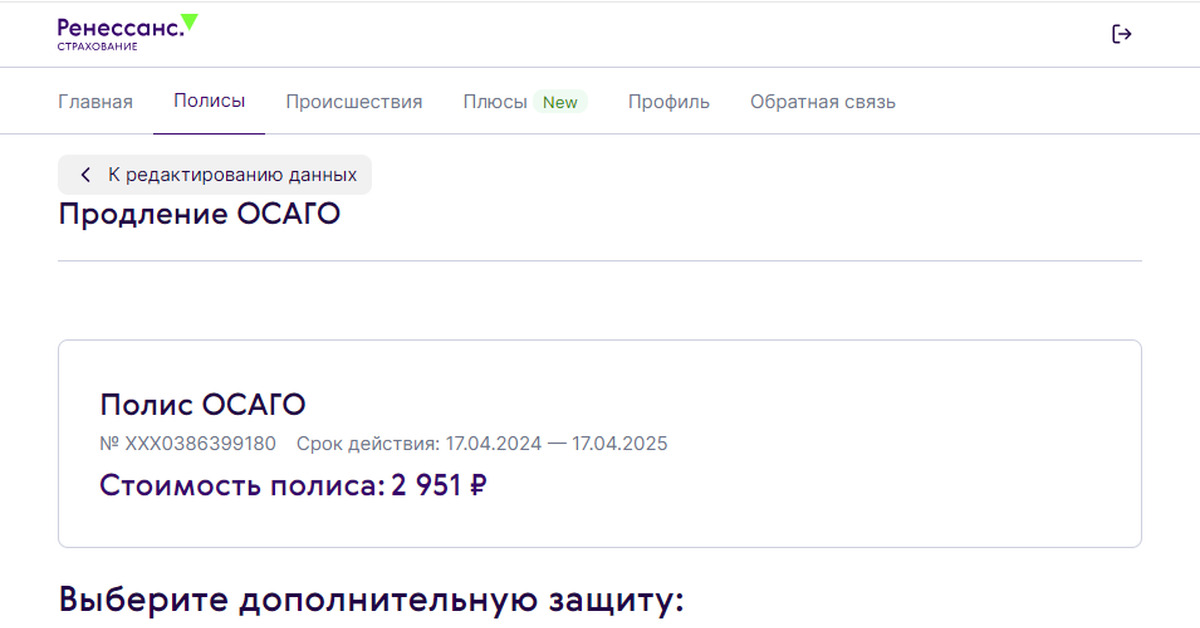The height and width of the screenshot is (628, 1200).
Task: Click the Продление ОСАГО heading
Action: [199, 214]
